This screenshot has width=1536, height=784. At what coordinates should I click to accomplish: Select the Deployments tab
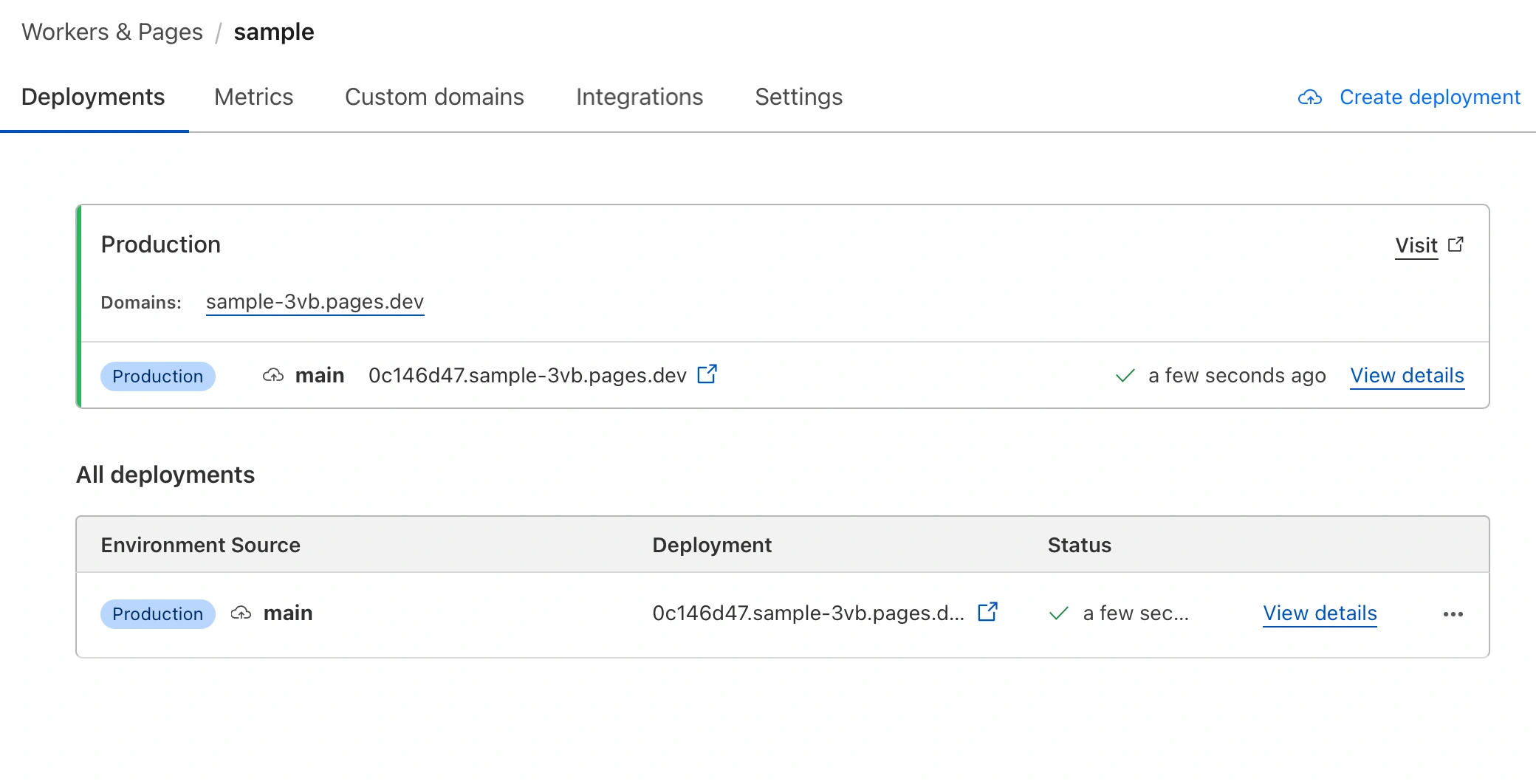93,97
